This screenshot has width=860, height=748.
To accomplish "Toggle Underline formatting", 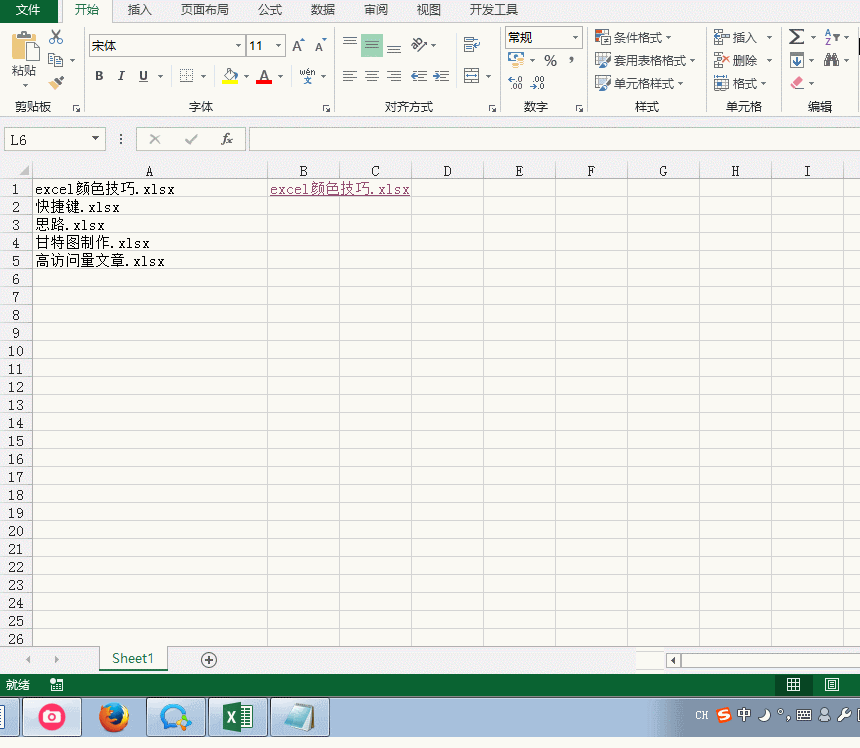I will [x=143, y=76].
